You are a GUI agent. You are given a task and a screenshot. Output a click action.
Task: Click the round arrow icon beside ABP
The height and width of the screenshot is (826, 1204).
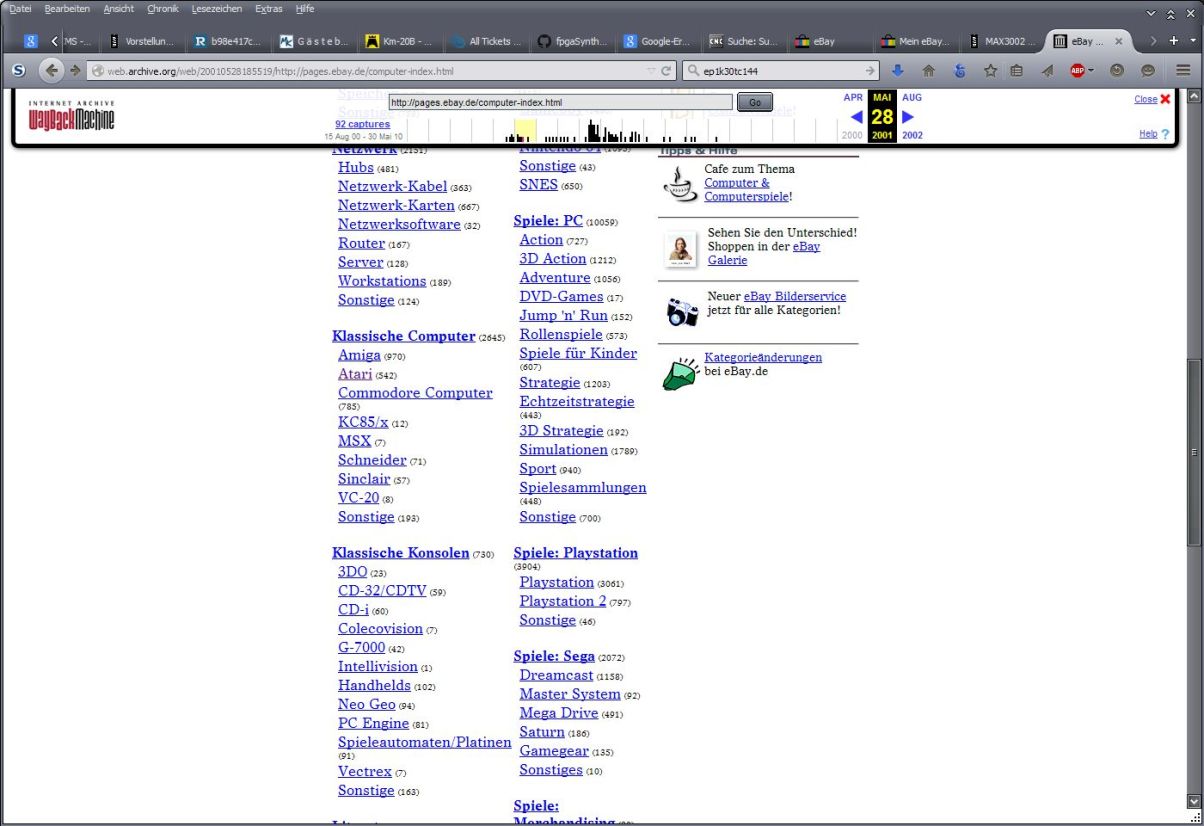1117,71
